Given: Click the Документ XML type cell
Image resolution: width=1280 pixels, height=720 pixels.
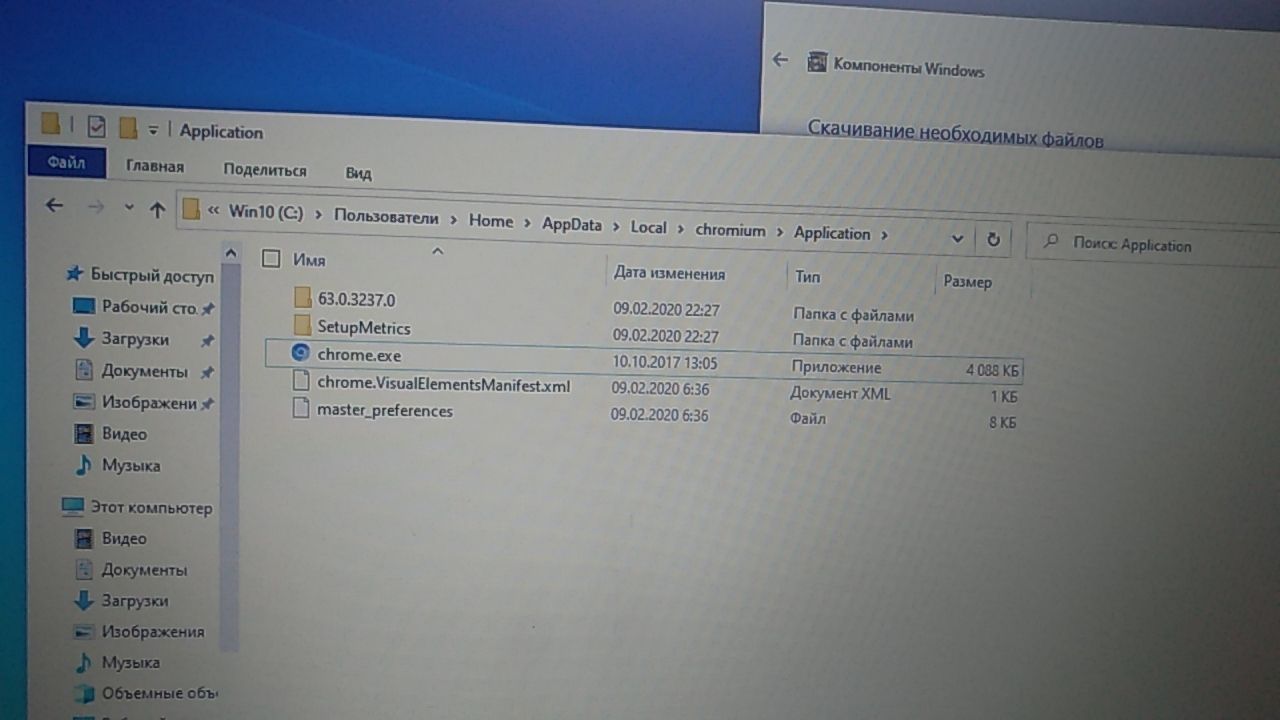Looking at the screenshot, I should (840, 393).
